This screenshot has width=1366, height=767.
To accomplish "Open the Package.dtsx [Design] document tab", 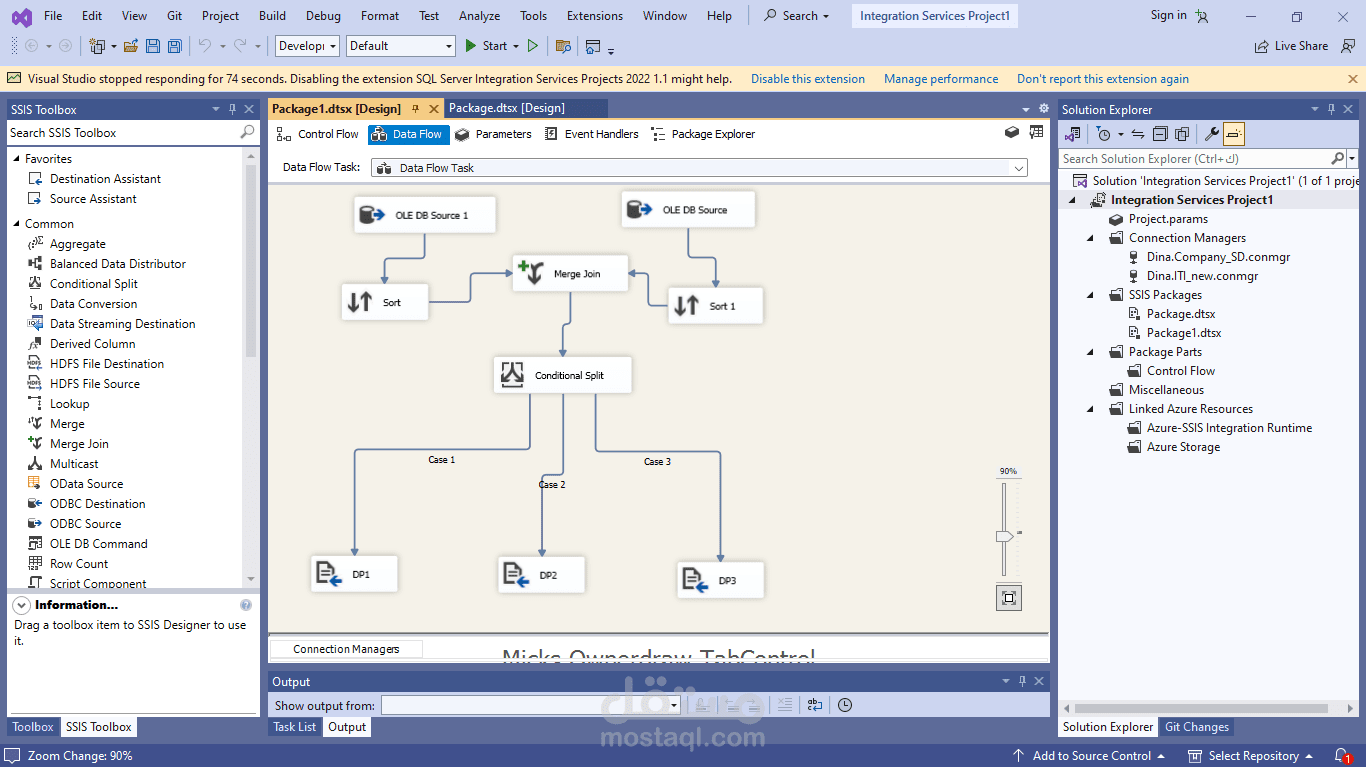I will 507,108.
